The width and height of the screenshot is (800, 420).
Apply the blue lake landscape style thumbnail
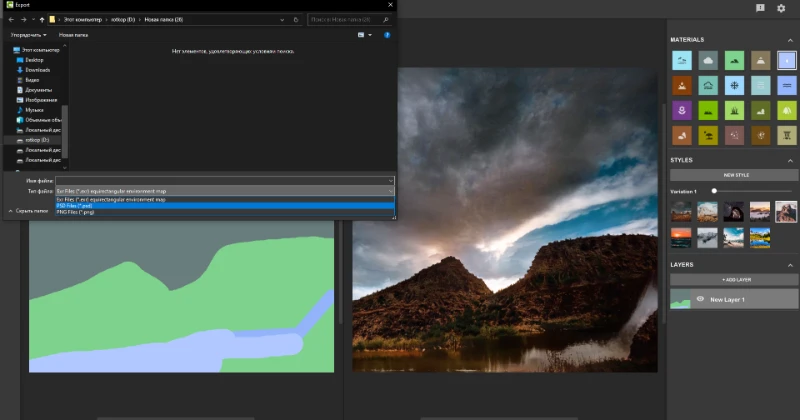[x=760, y=238]
